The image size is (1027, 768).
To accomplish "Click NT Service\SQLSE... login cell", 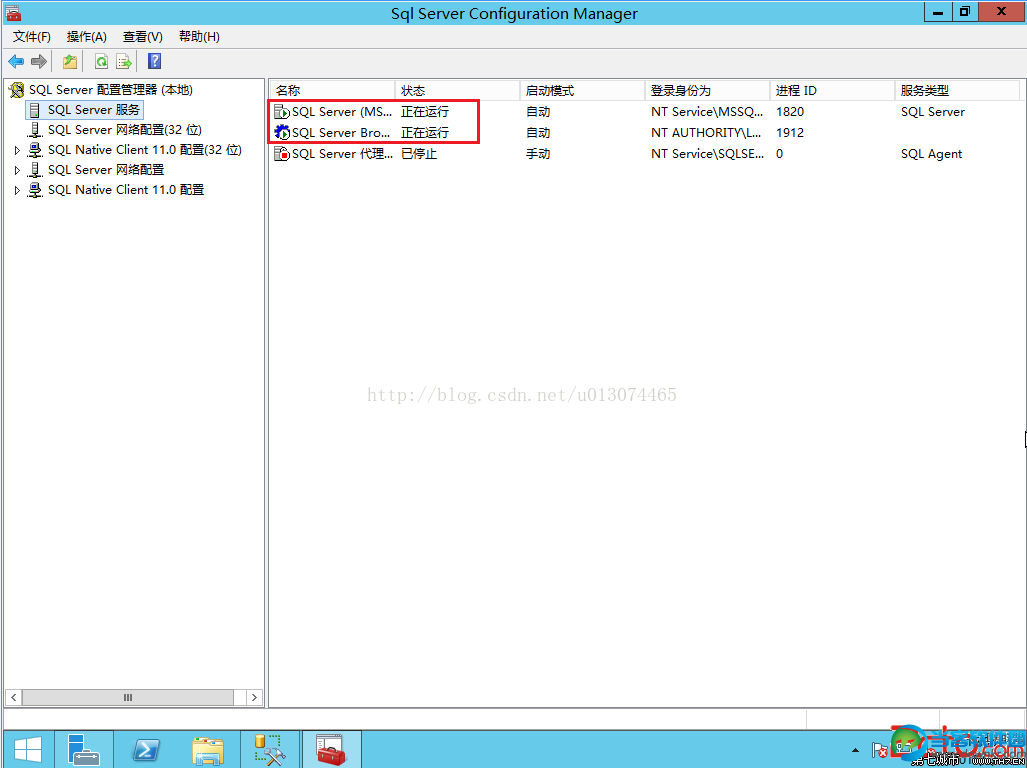I will [707, 154].
